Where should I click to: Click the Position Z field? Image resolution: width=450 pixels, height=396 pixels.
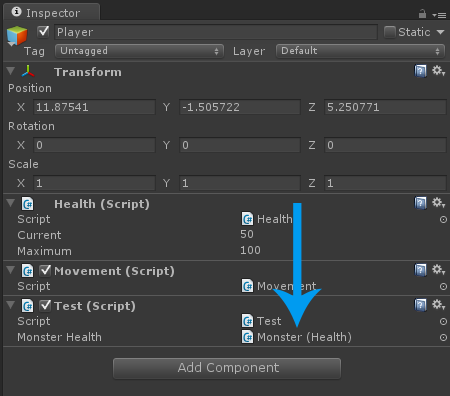click(x=385, y=107)
